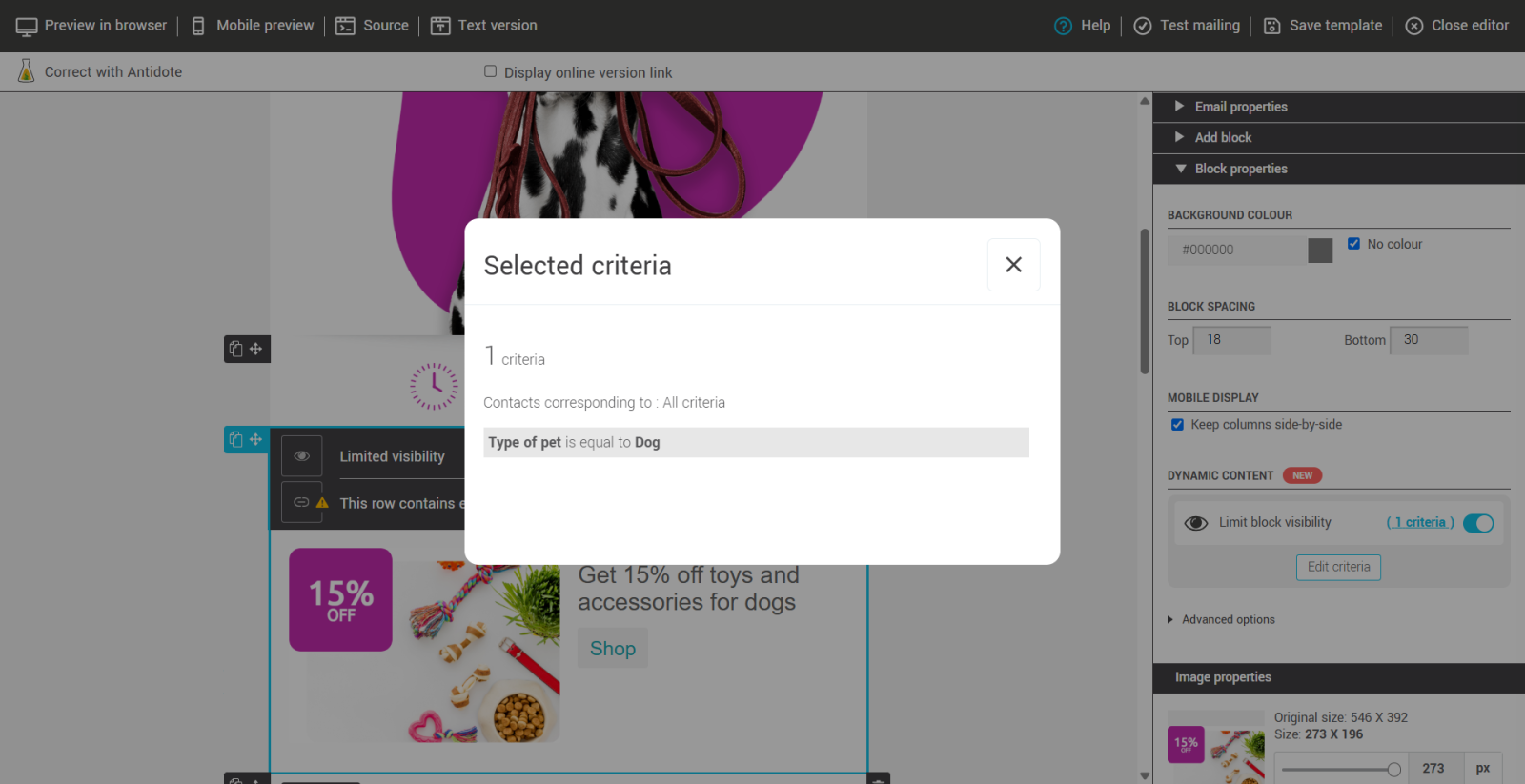
Task: Uncheck the No colour checkbox
Action: 1353,244
